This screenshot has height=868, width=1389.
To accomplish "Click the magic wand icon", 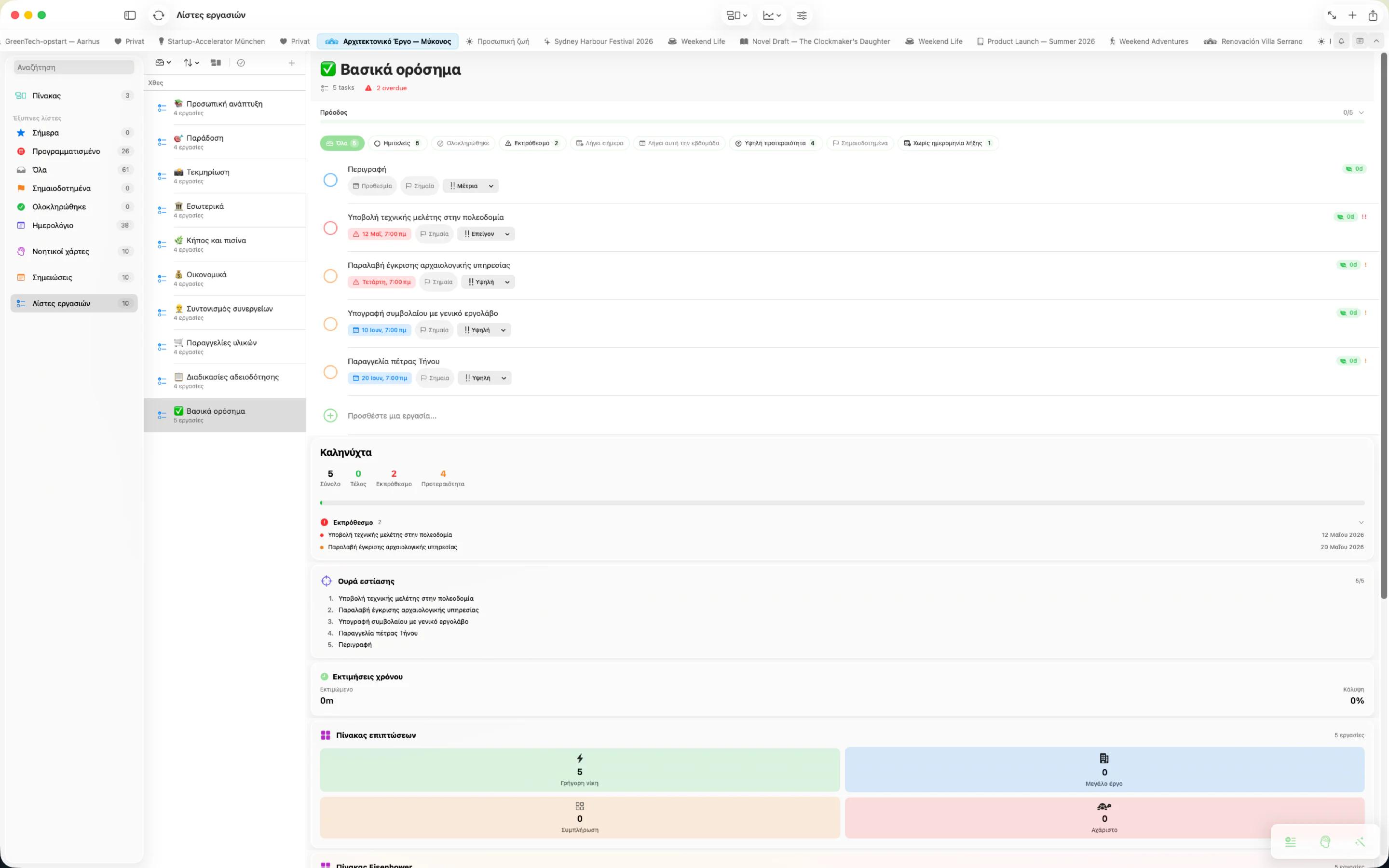I will coord(1360,841).
